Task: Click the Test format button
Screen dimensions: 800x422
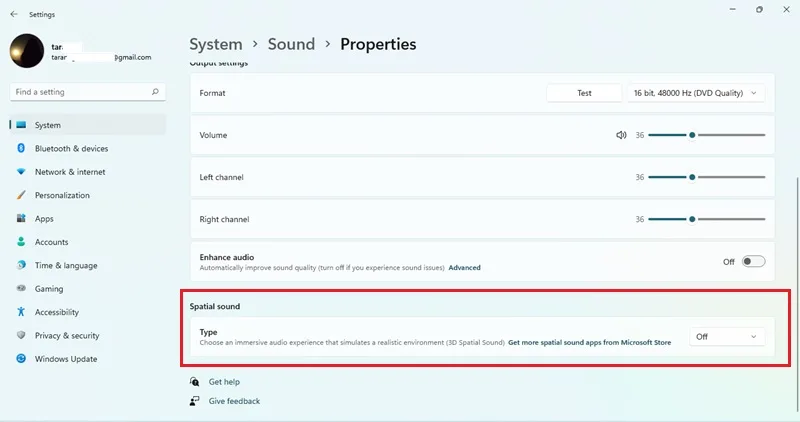Action: tap(584, 93)
